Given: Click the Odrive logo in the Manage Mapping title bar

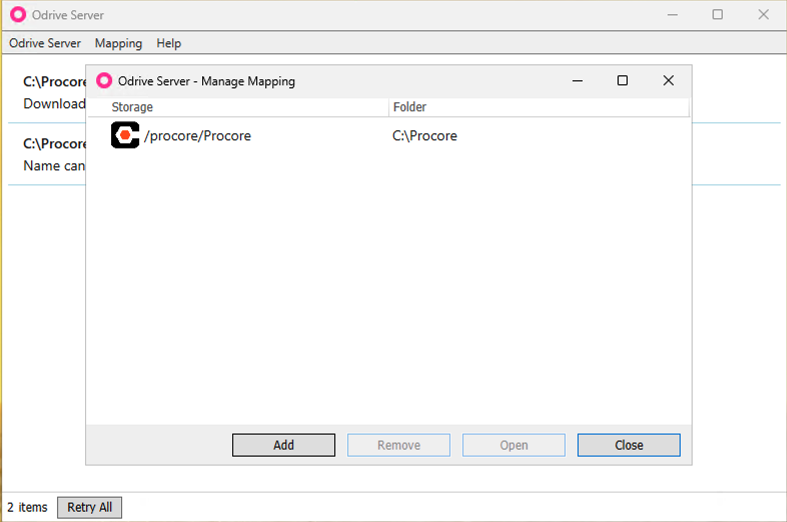Looking at the screenshot, I should coord(104,81).
